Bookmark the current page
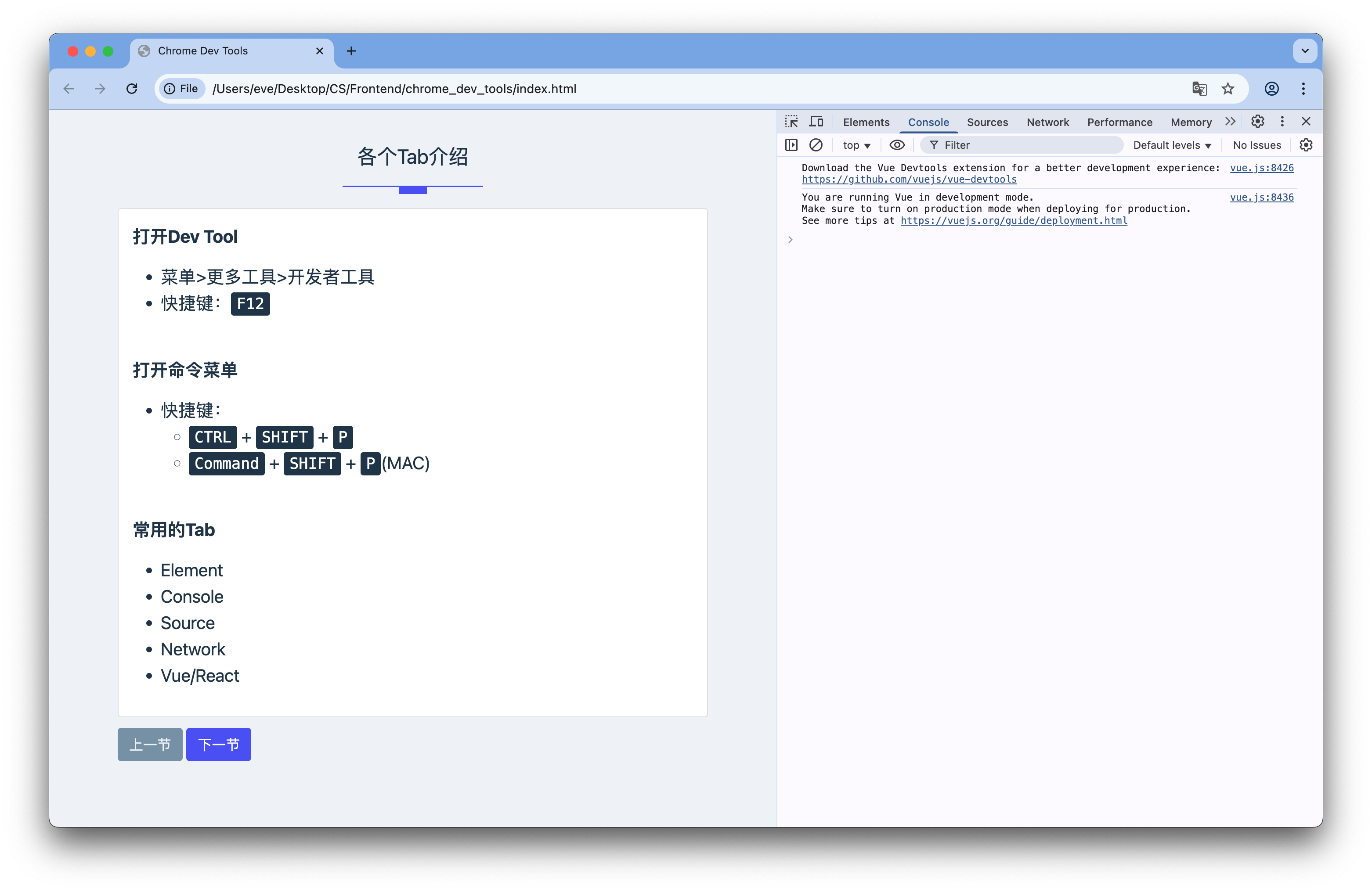Viewport: 1372px width, 892px height. click(x=1228, y=89)
